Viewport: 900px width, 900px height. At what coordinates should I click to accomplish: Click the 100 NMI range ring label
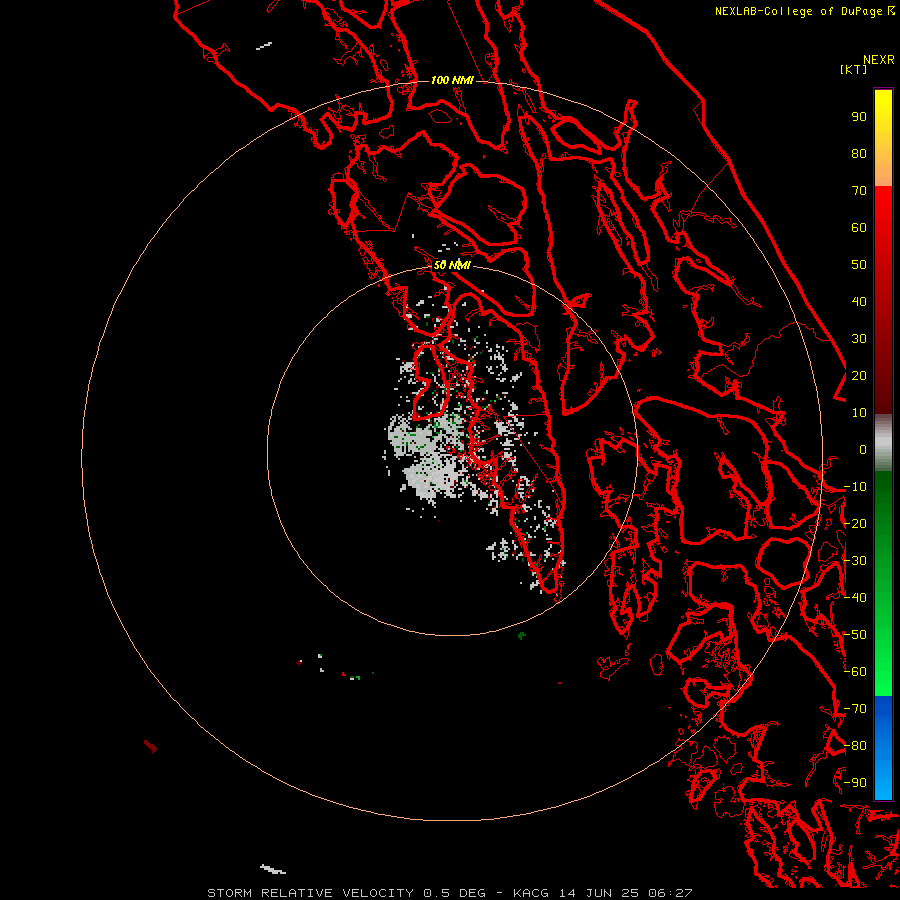[x=452, y=80]
